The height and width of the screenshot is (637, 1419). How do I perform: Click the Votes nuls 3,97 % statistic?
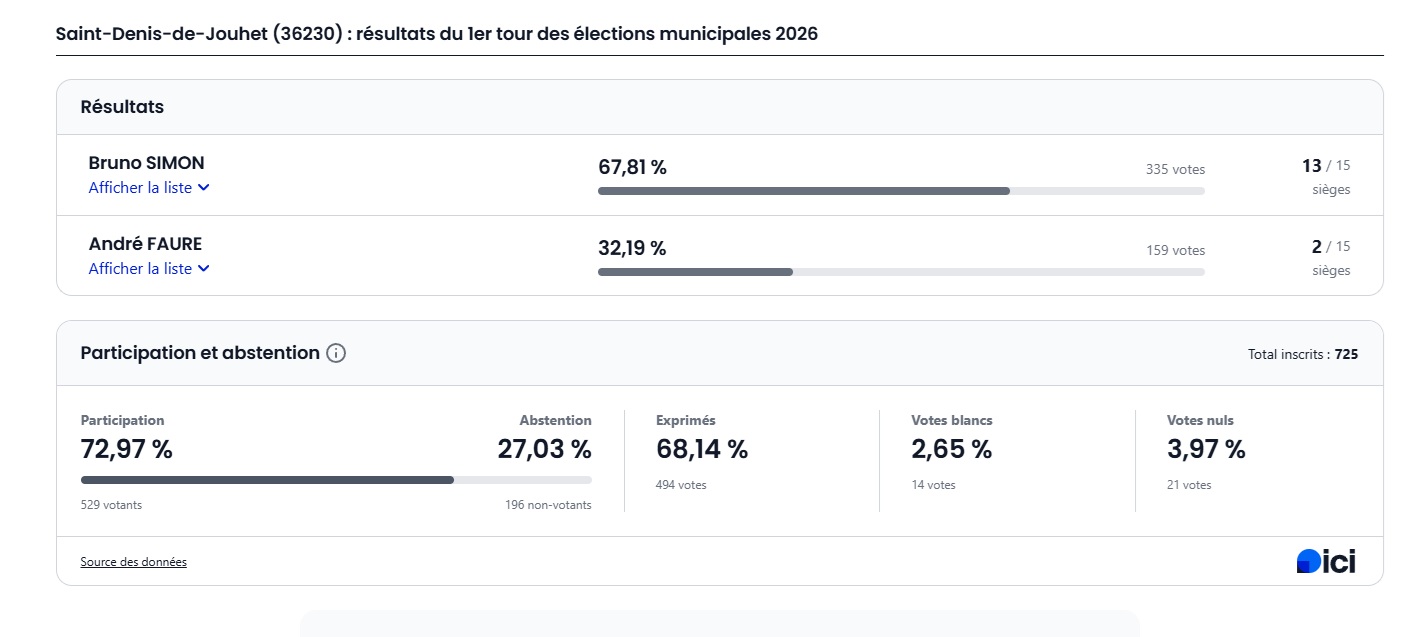[x=1206, y=449]
